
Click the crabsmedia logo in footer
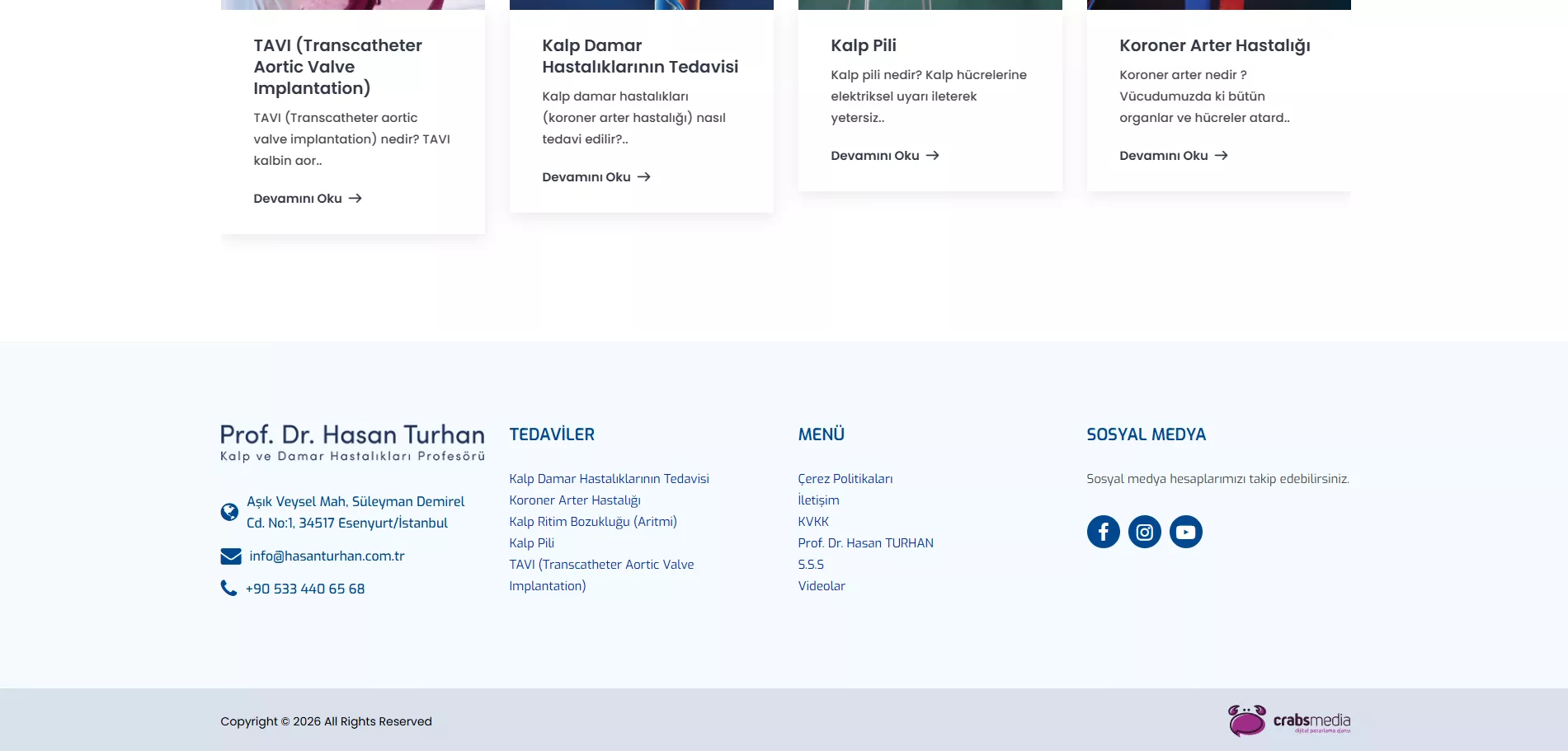point(1288,720)
